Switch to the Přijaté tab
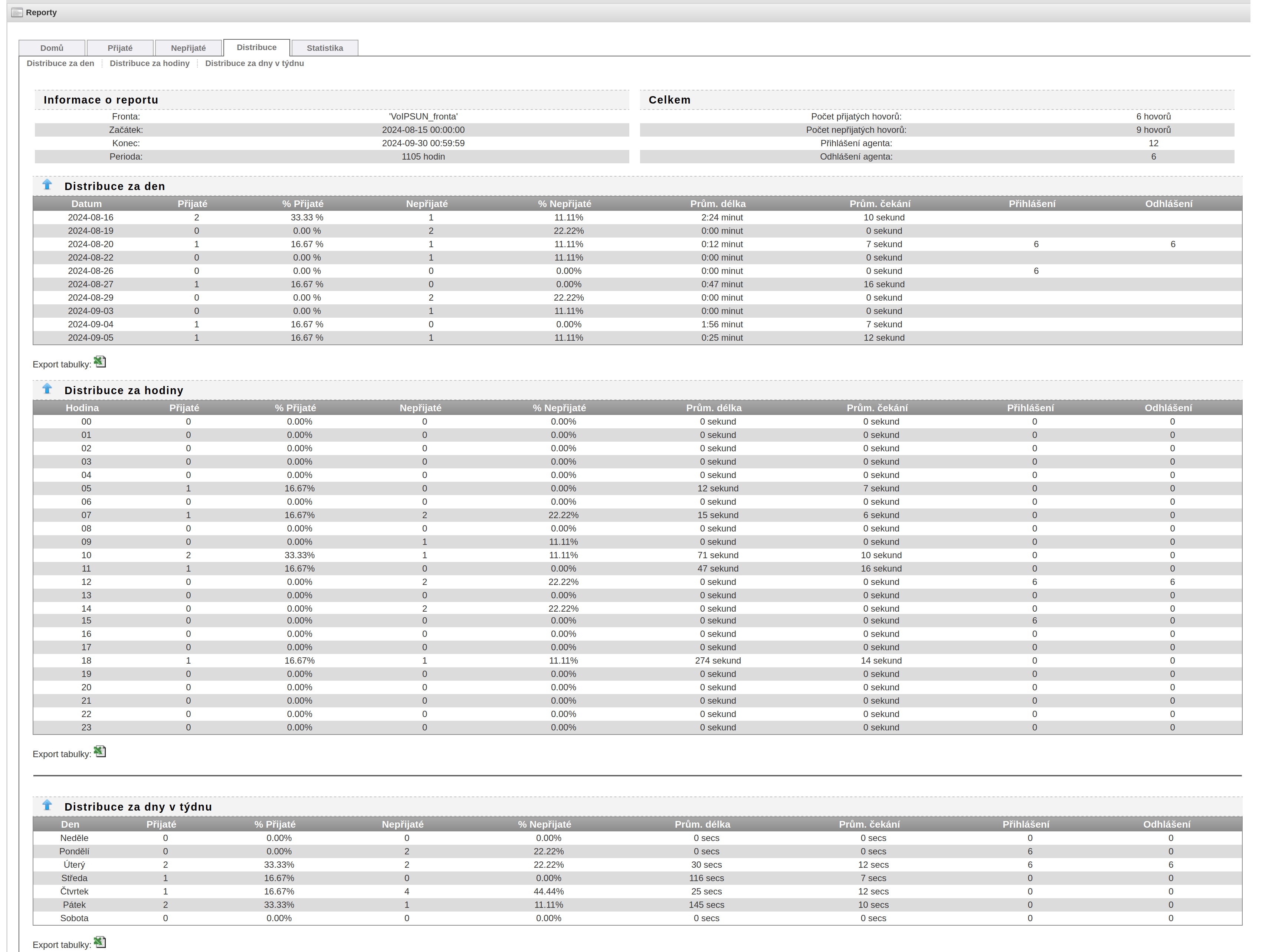This screenshot has height=952, width=1272. 120,48
